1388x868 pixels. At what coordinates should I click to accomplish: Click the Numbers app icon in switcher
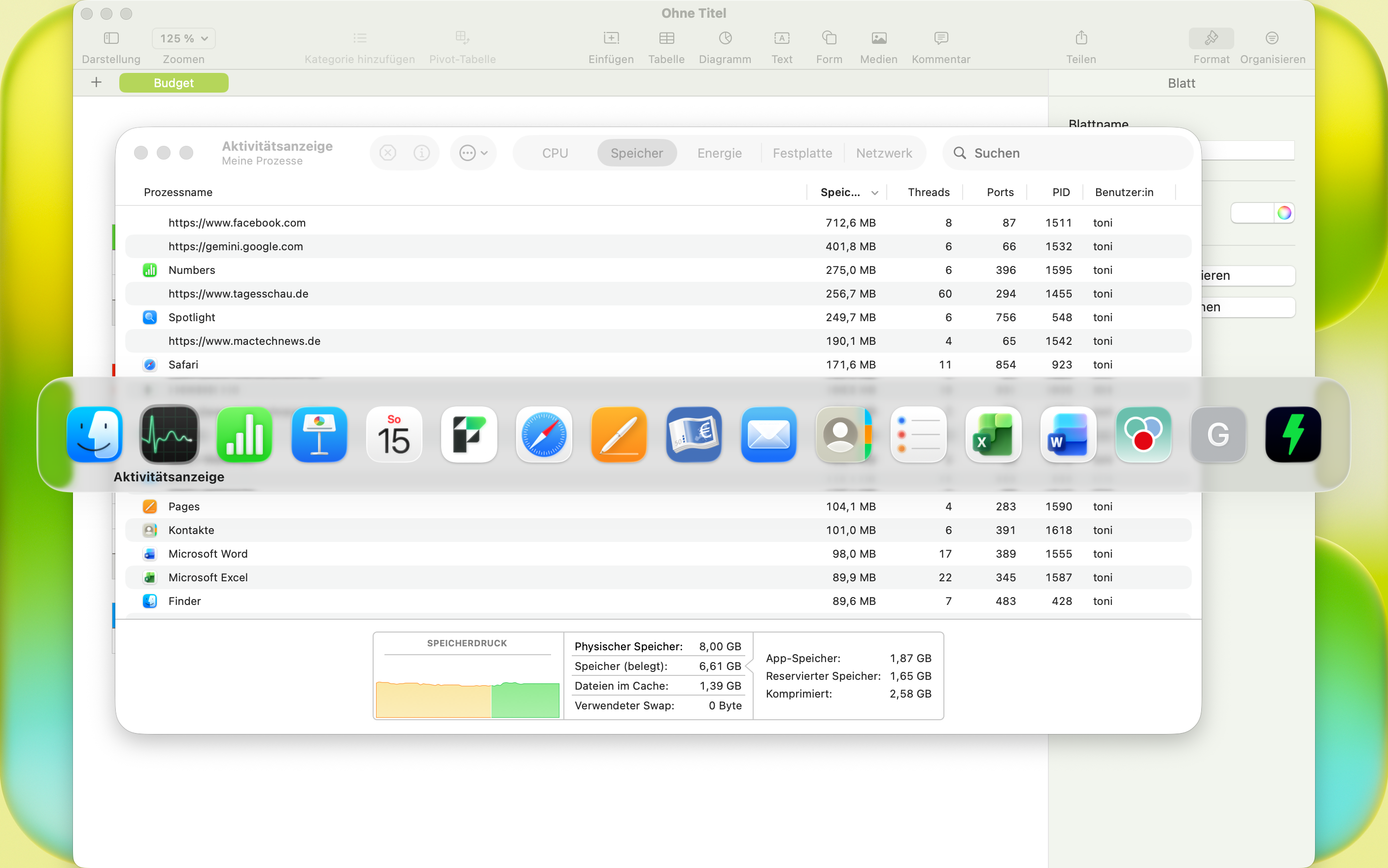tap(244, 435)
